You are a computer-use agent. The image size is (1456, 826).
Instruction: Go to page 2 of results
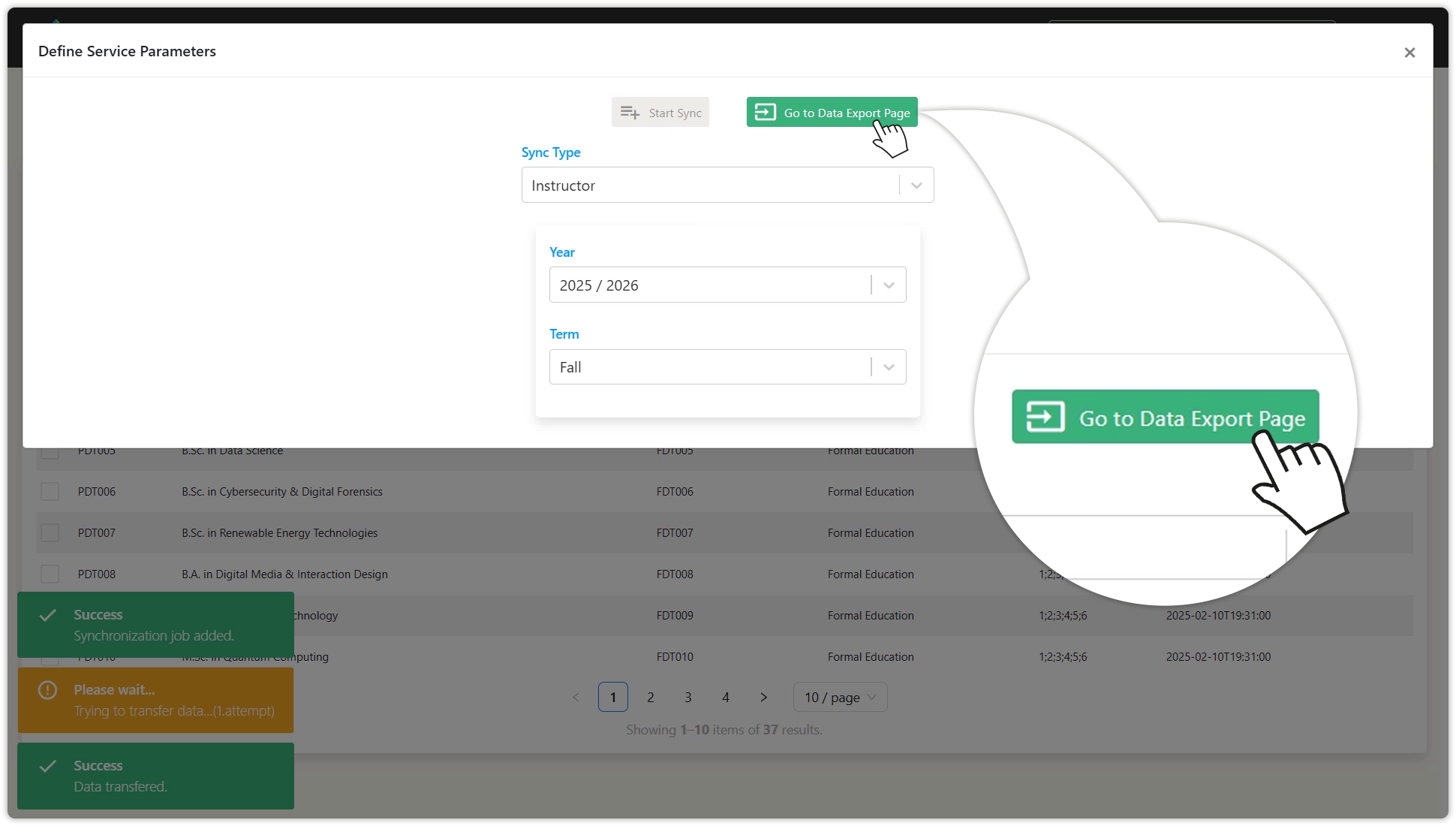(x=651, y=698)
